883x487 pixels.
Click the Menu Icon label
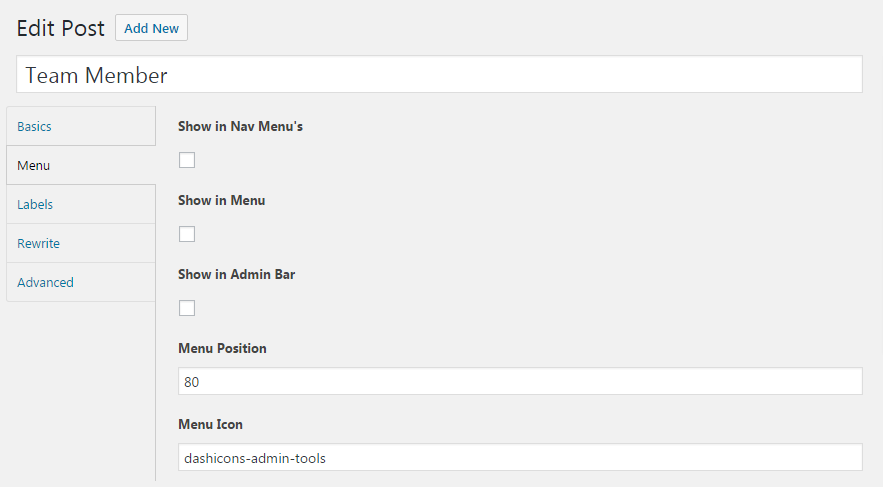tap(211, 424)
